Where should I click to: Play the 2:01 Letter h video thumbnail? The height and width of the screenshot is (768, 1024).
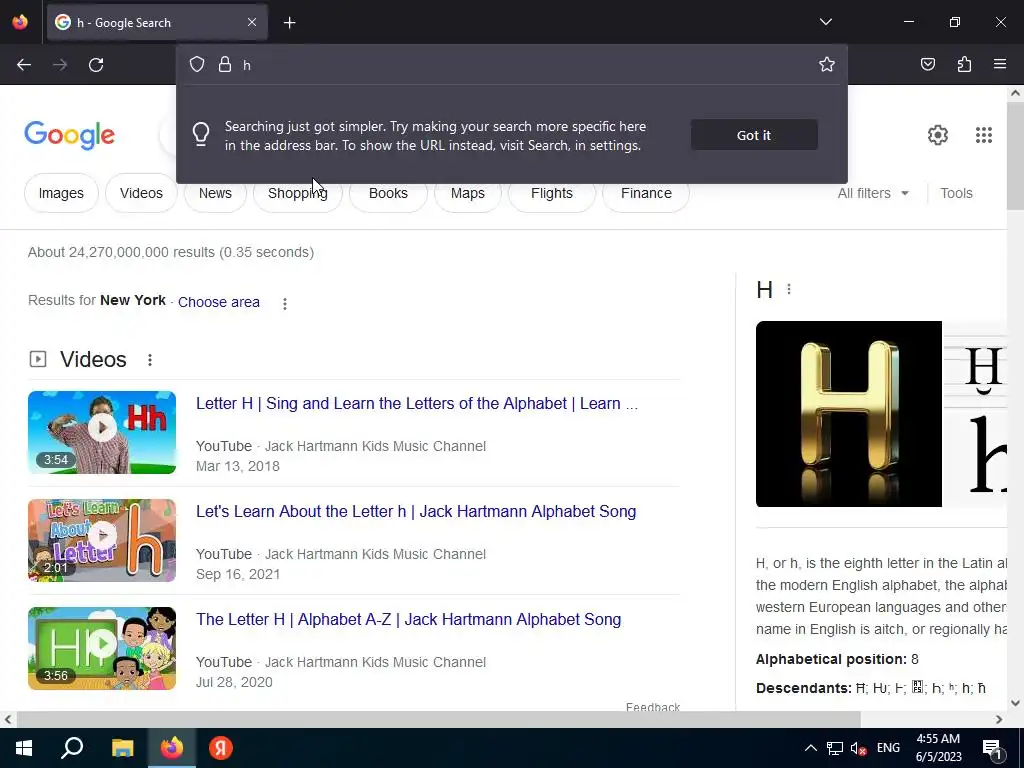click(102, 540)
